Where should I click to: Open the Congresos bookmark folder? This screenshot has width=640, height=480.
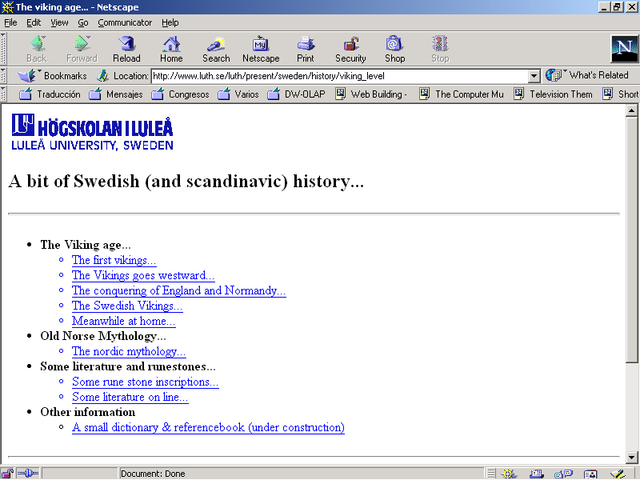click(x=180, y=94)
